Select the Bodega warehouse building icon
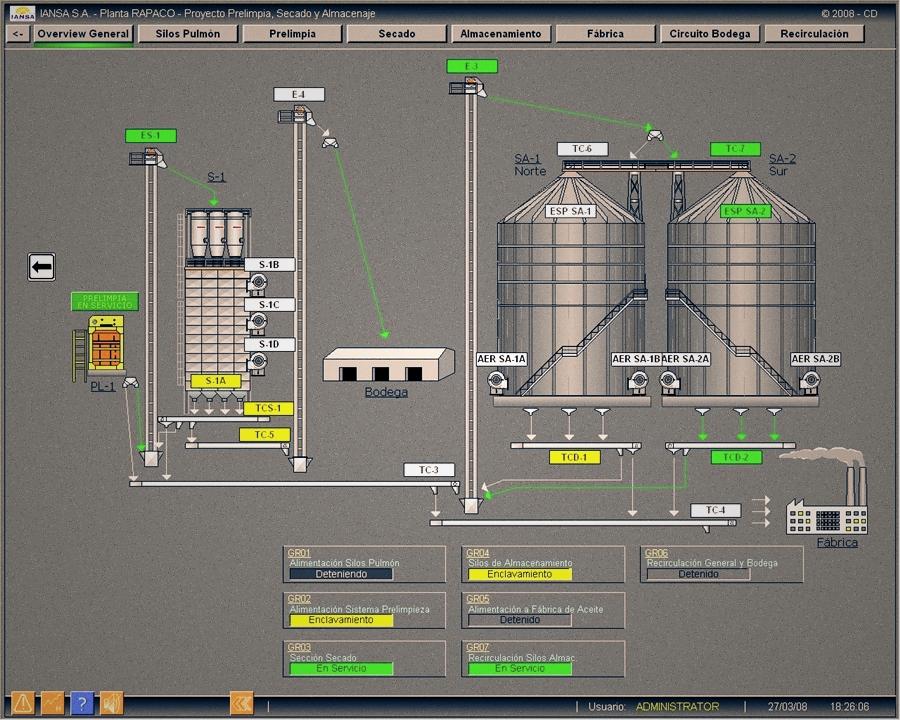 click(386, 364)
